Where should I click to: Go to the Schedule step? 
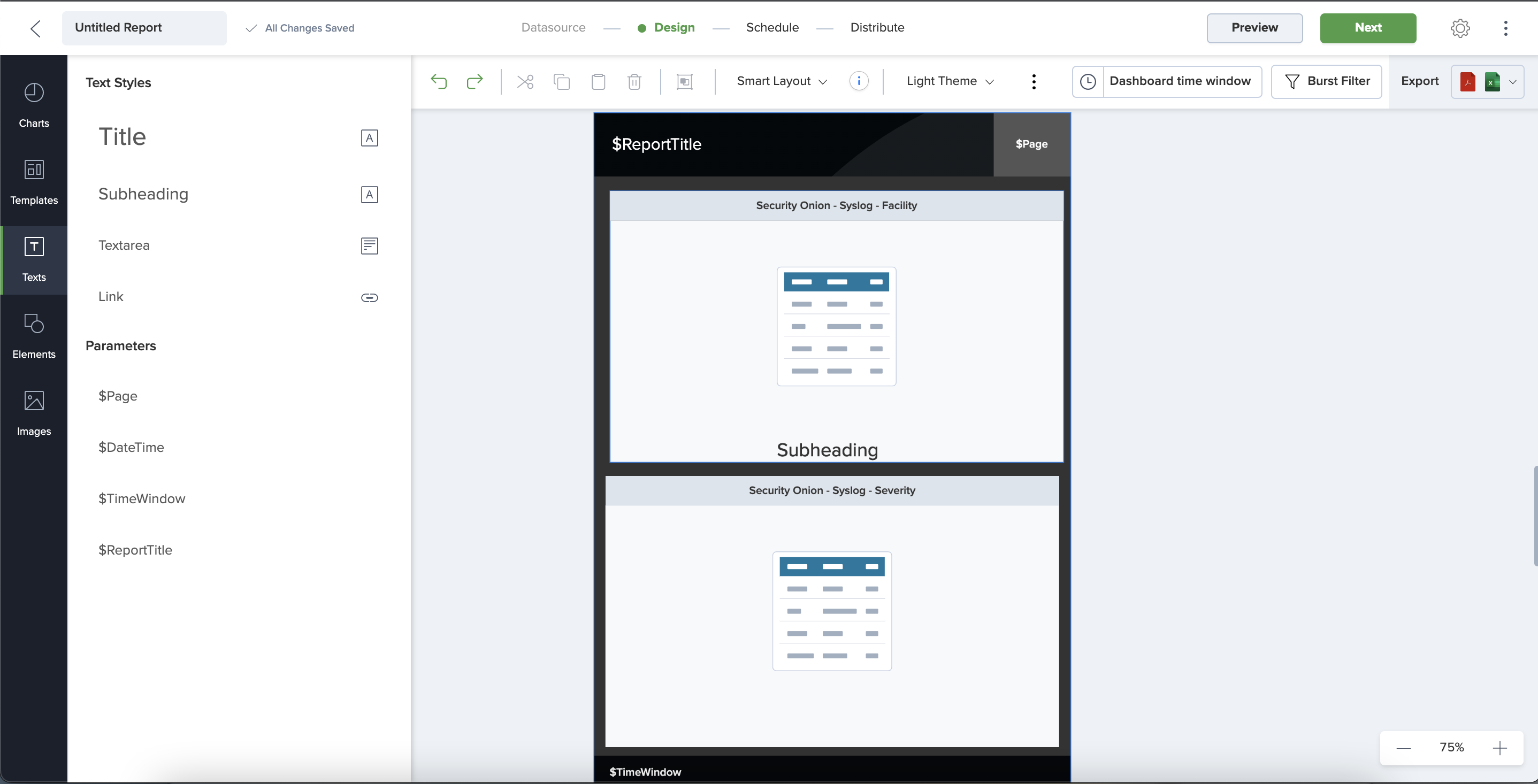(772, 27)
